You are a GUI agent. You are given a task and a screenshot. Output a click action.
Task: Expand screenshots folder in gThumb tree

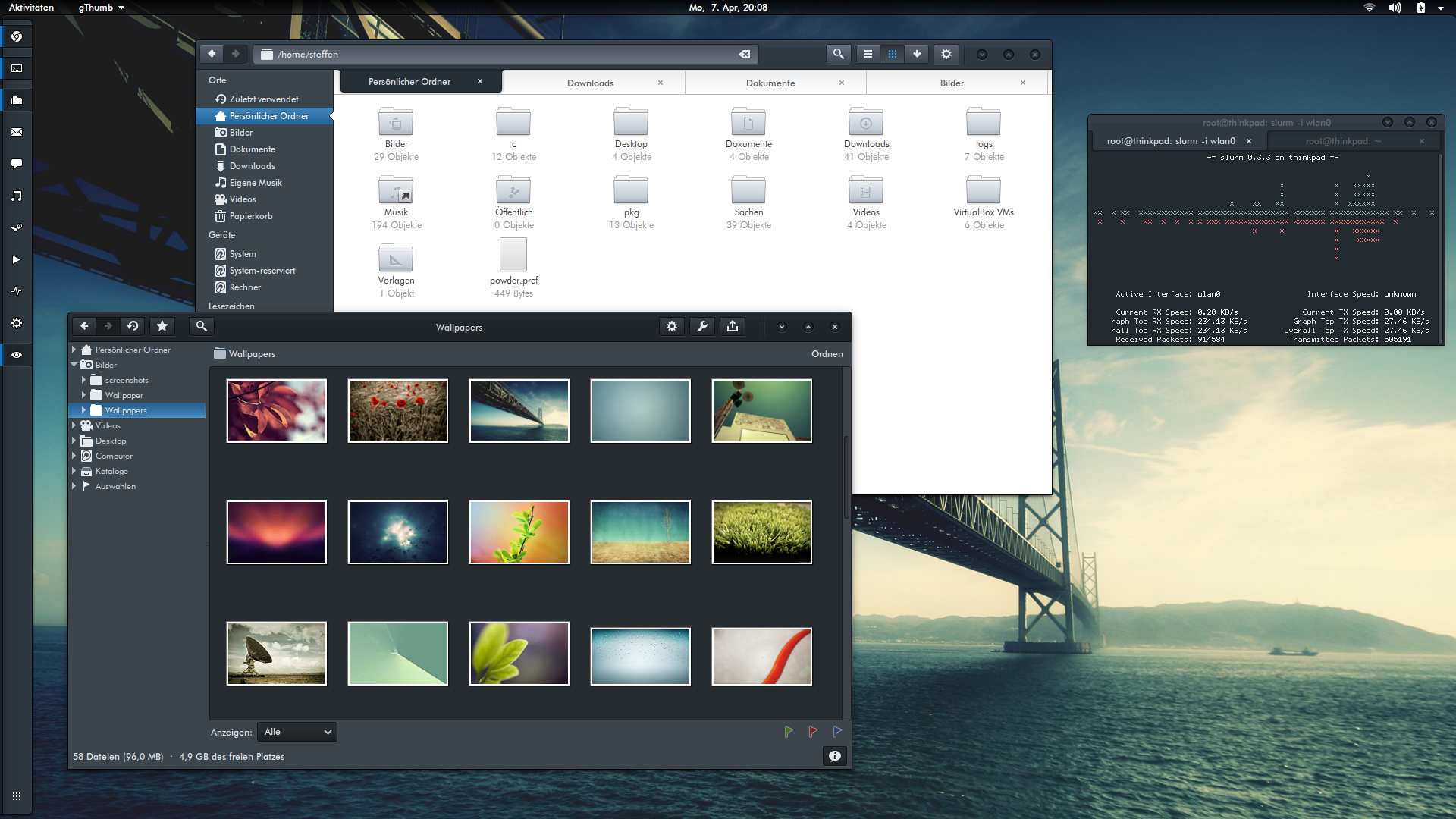point(83,380)
